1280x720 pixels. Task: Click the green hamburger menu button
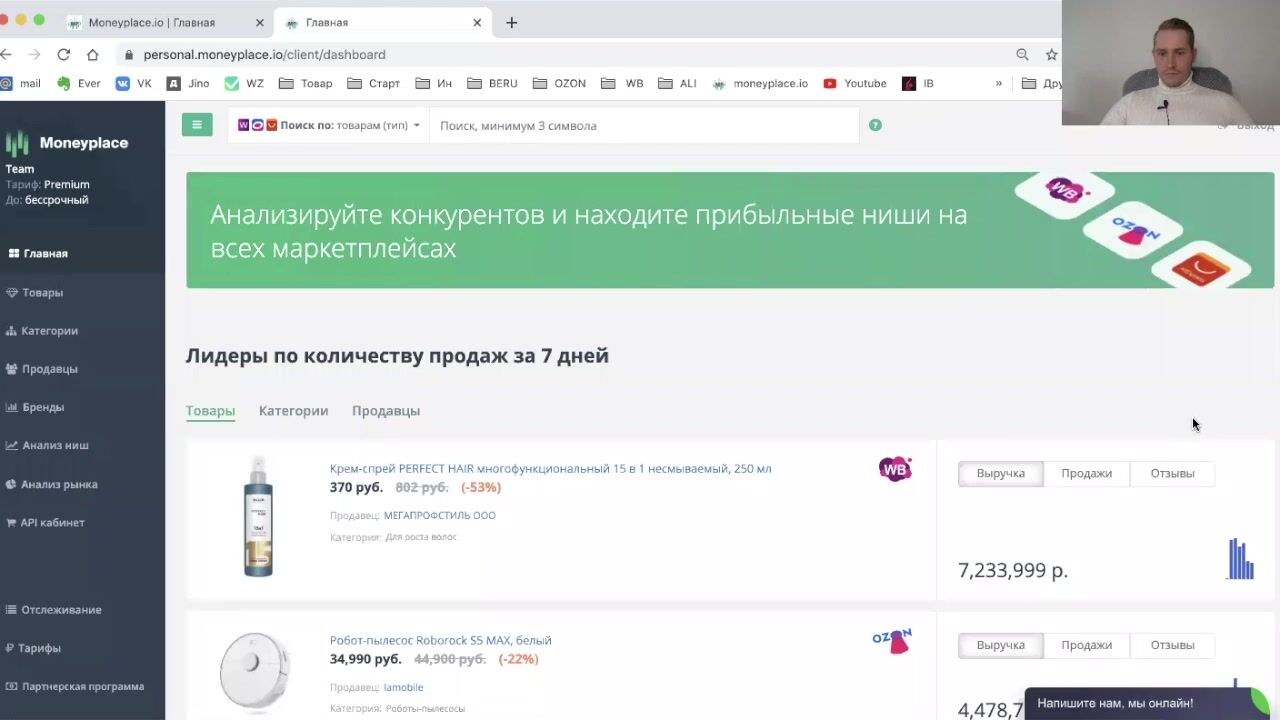pyautogui.click(x=197, y=125)
